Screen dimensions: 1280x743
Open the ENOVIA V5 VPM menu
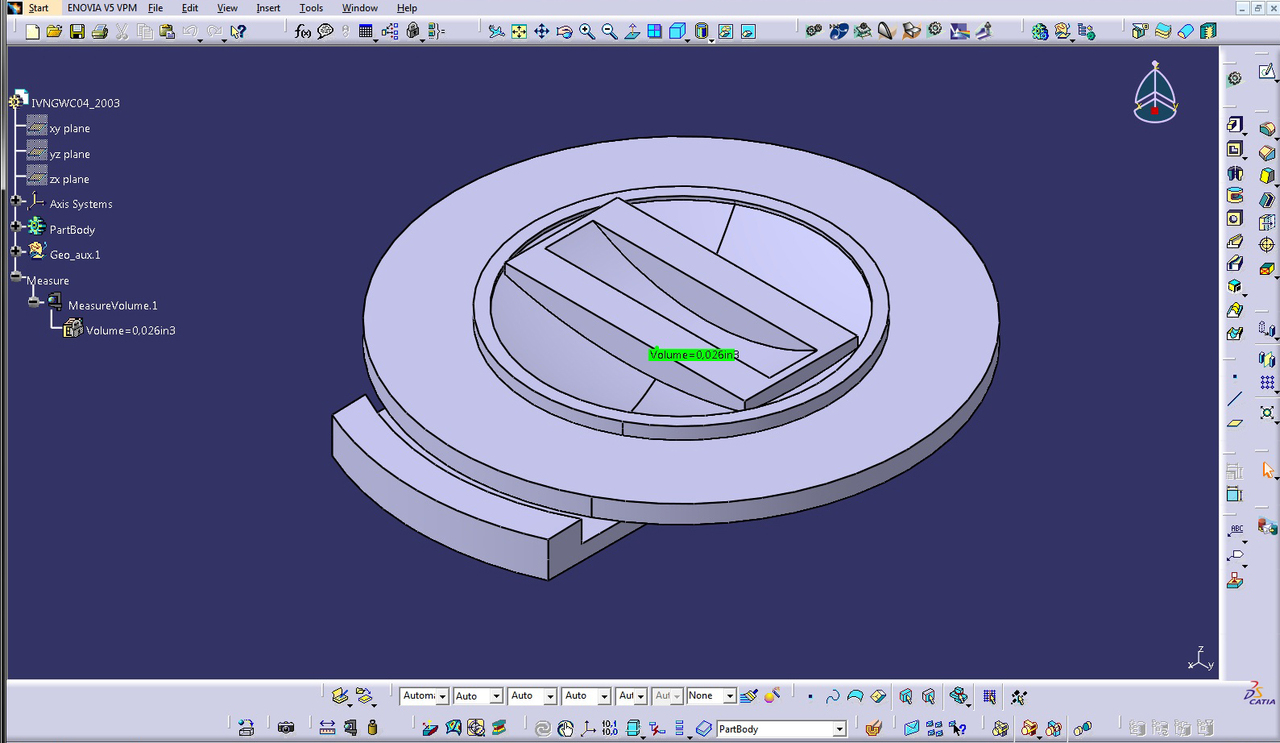click(x=102, y=8)
